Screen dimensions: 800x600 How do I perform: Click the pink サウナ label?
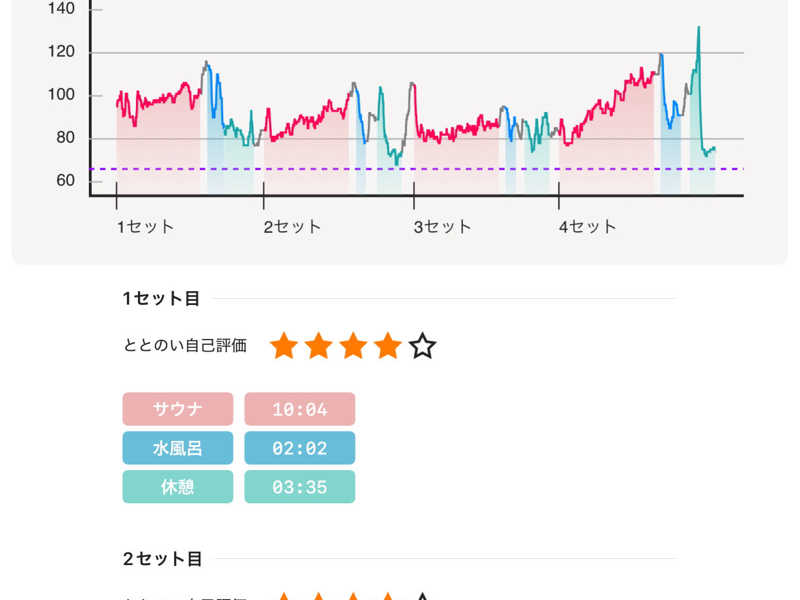[178, 409]
